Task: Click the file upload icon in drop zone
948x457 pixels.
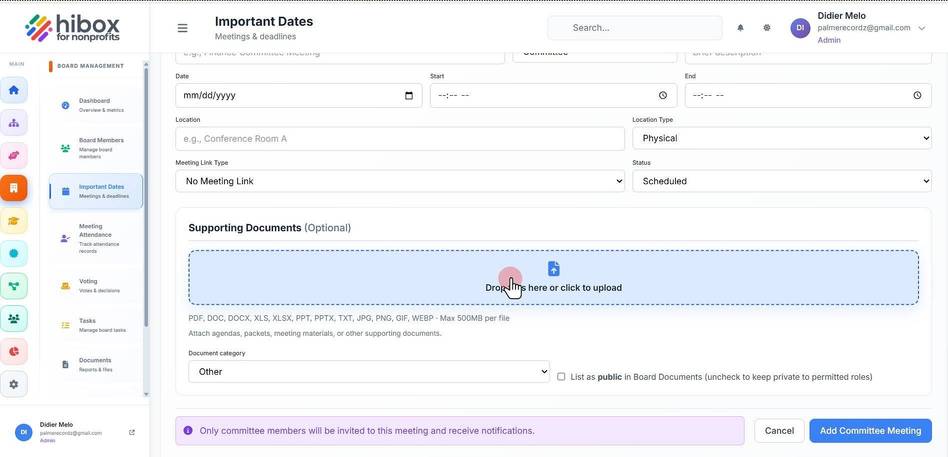Action: pyautogui.click(x=553, y=268)
